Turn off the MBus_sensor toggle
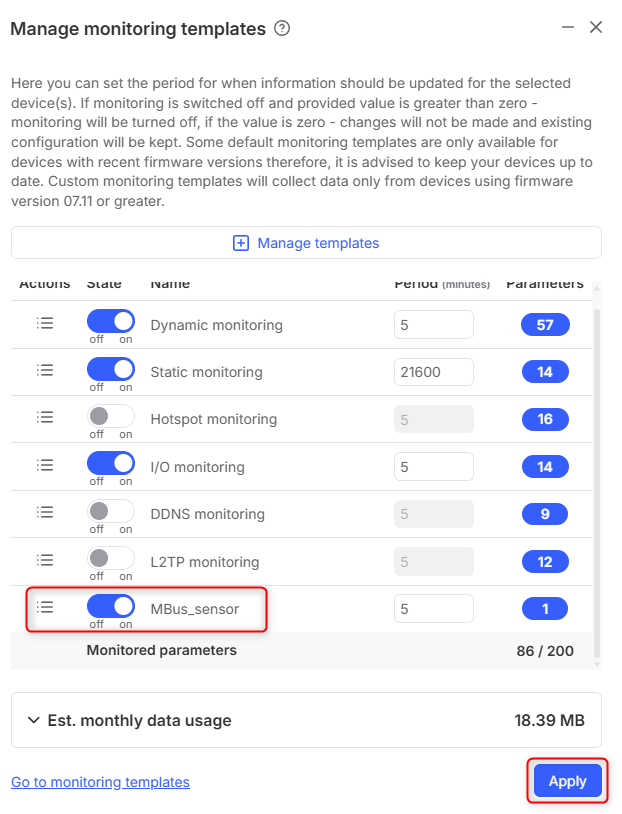Image resolution: width=622 pixels, height=814 pixels. point(111,605)
